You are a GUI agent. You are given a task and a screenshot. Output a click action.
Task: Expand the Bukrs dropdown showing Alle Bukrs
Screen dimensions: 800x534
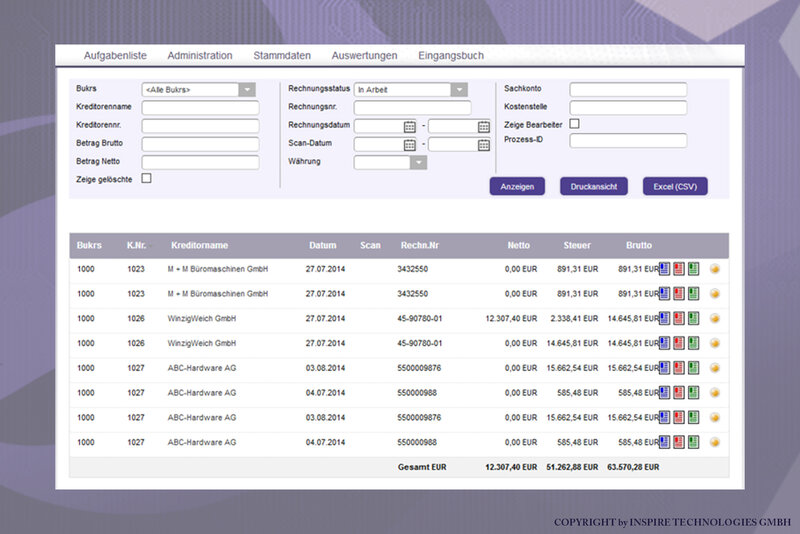click(x=247, y=90)
